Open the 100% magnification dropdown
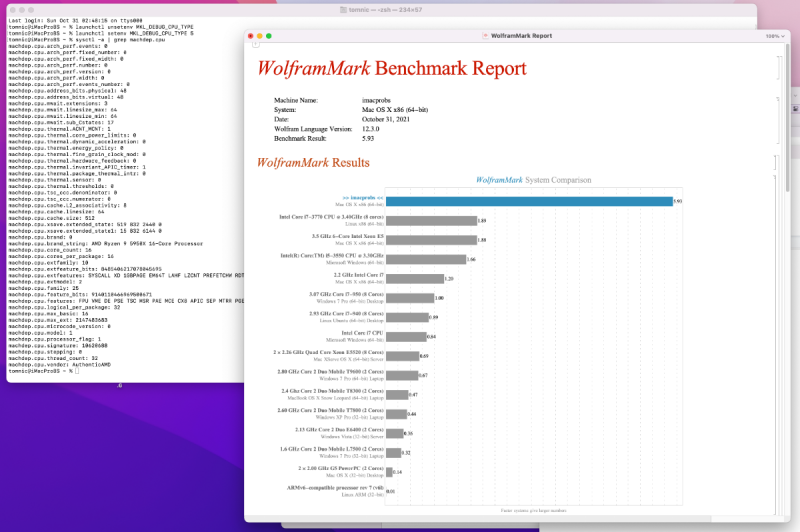The image size is (800, 532). point(775,36)
